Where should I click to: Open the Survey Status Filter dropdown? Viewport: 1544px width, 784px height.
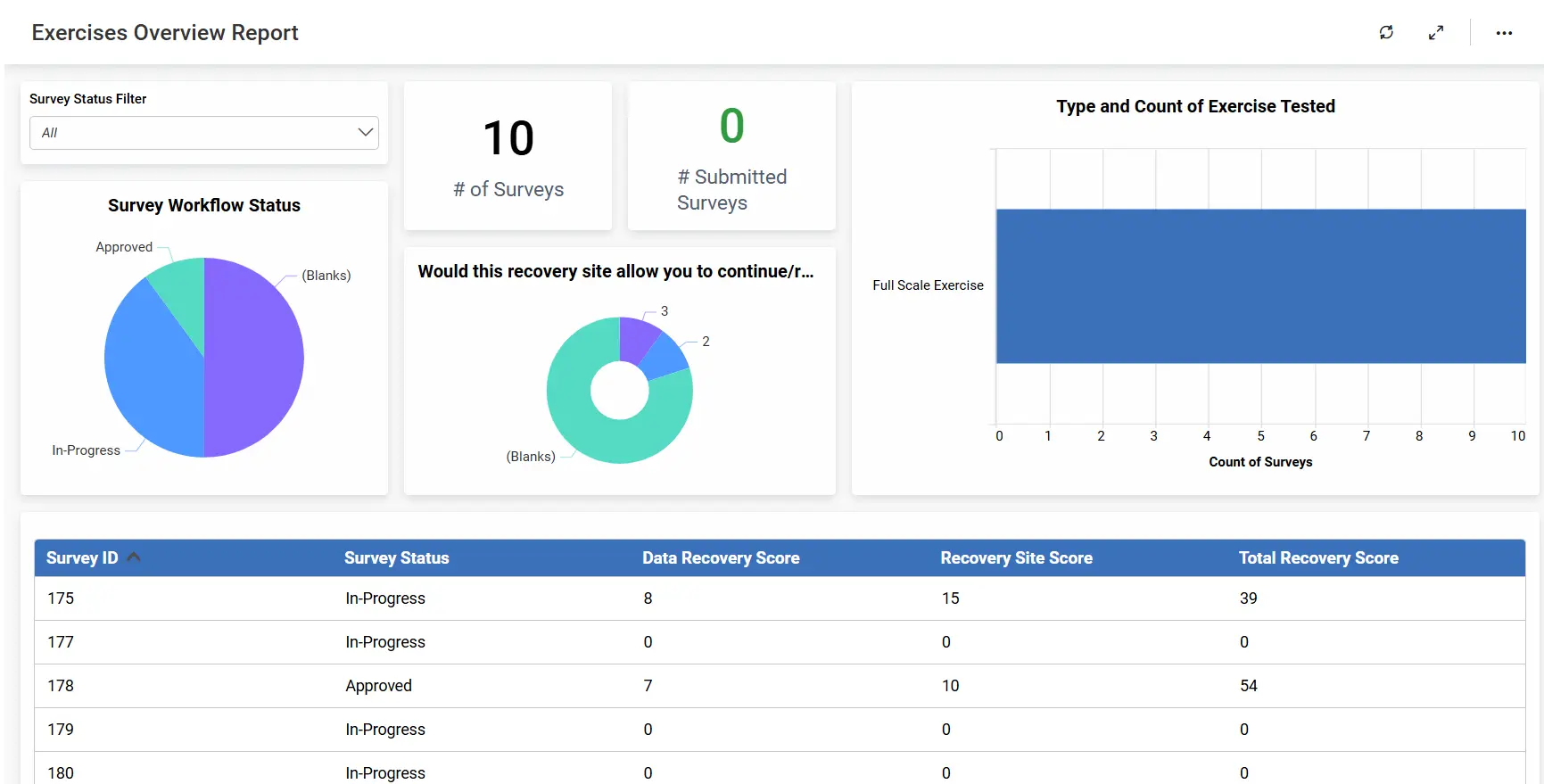pyautogui.click(x=203, y=133)
